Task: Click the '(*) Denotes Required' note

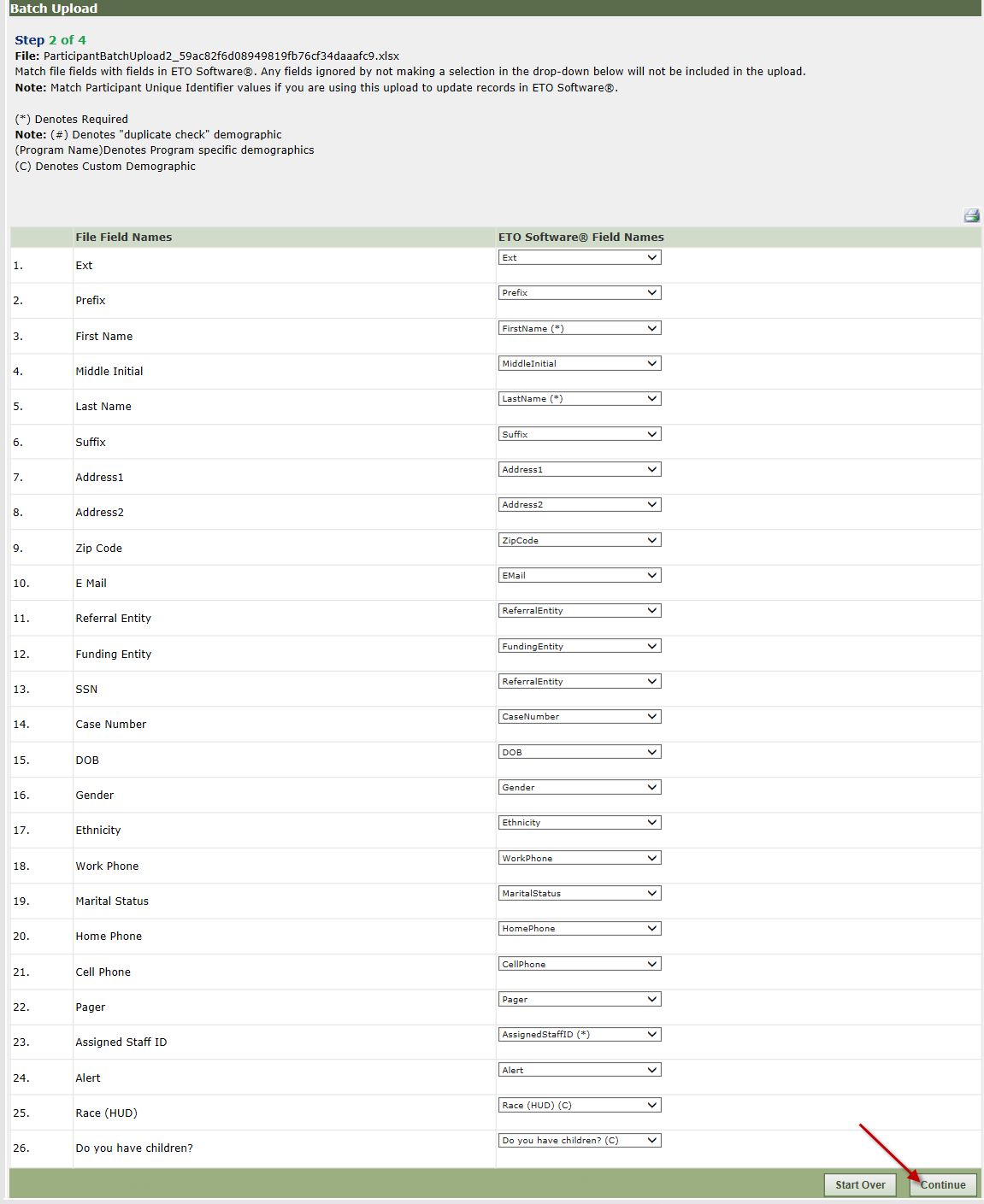Action: [72, 120]
